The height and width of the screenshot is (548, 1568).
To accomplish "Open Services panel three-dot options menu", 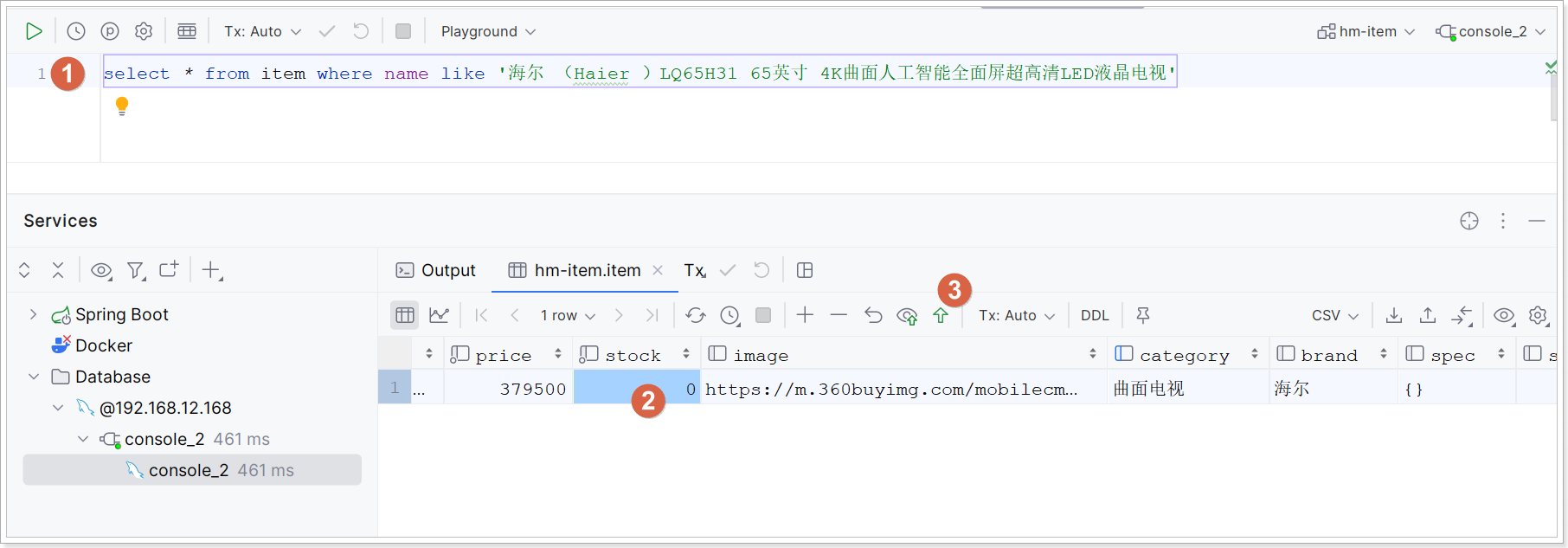I will pyautogui.click(x=1503, y=221).
